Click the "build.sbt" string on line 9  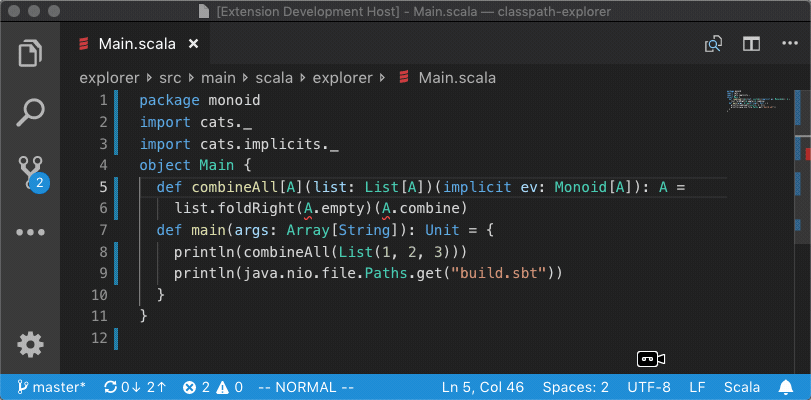pyautogui.click(x=499, y=273)
